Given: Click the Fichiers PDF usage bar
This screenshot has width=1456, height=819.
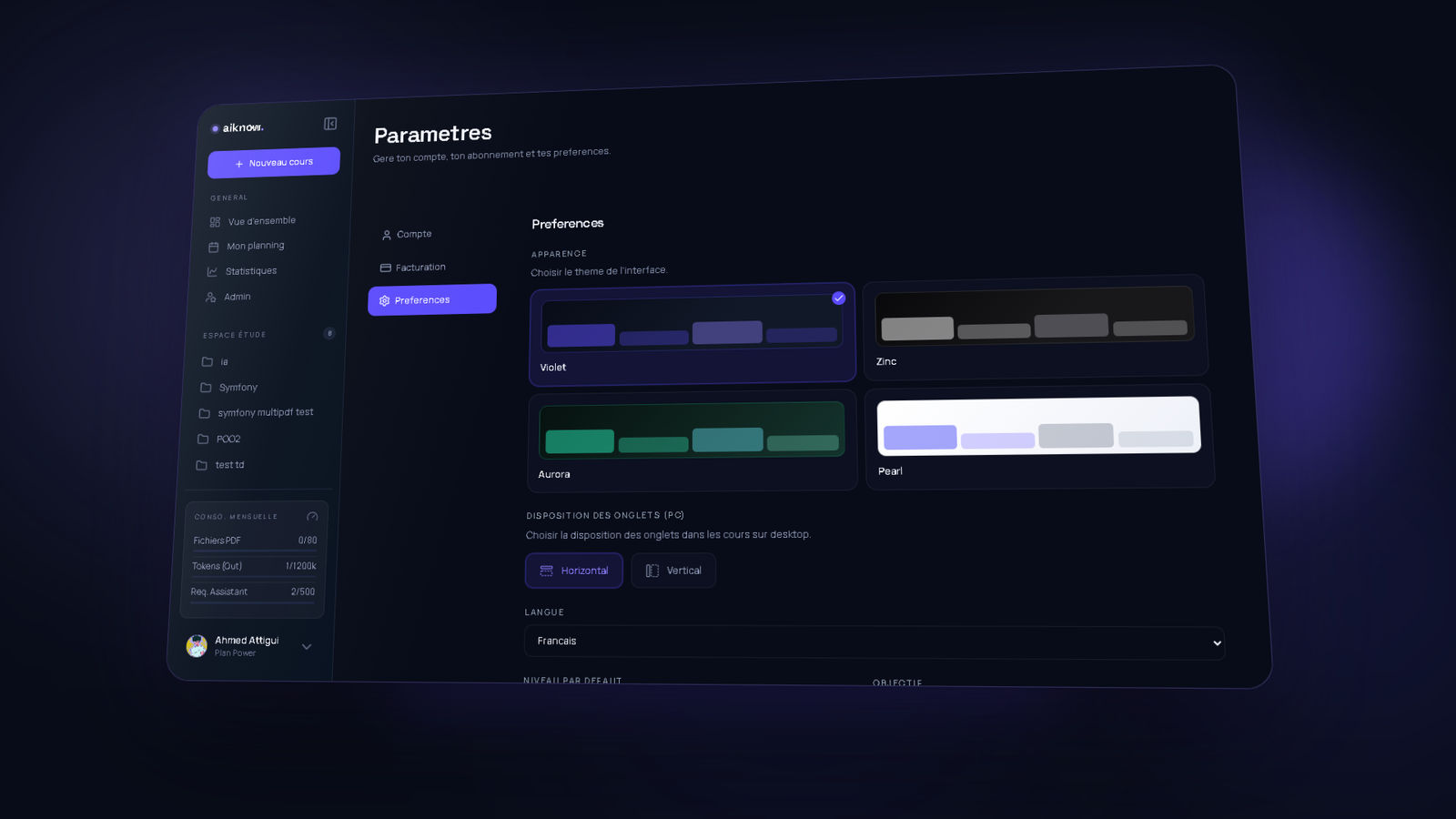Looking at the screenshot, I should (254, 551).
